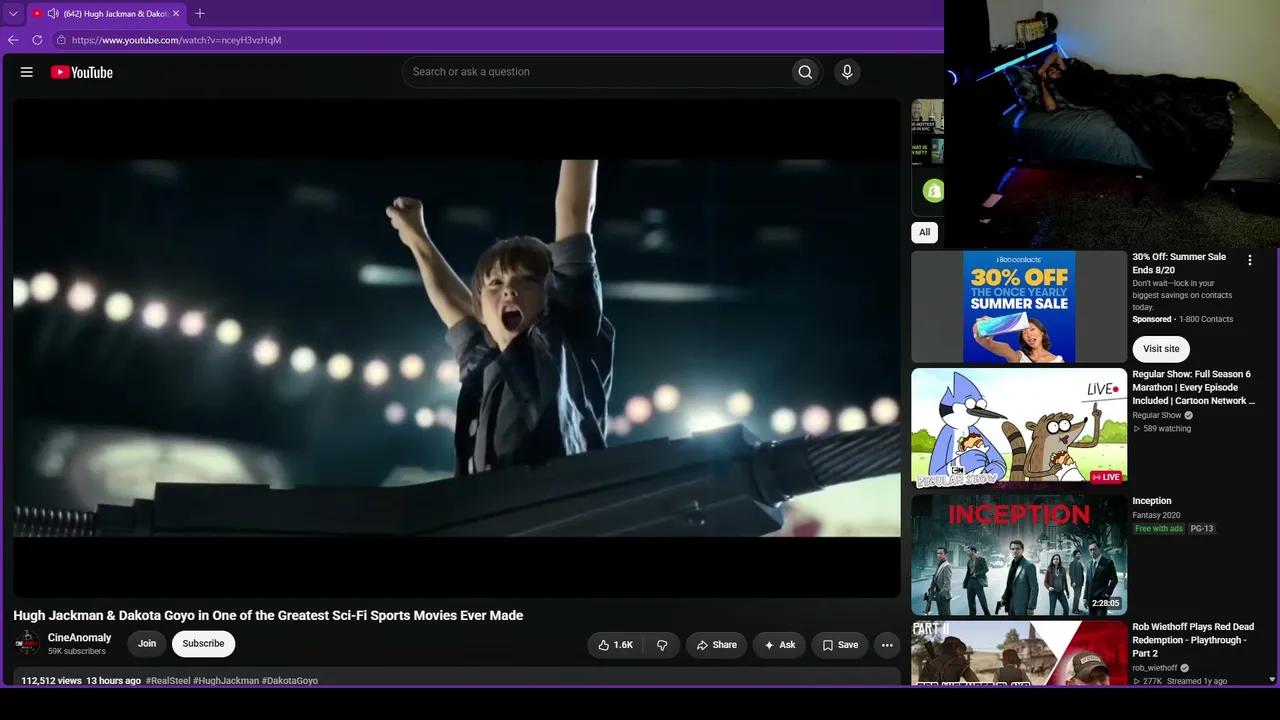1280x720 pixels.
Task: Open the #RealSteel hashtag
Action: pos(168,681)
